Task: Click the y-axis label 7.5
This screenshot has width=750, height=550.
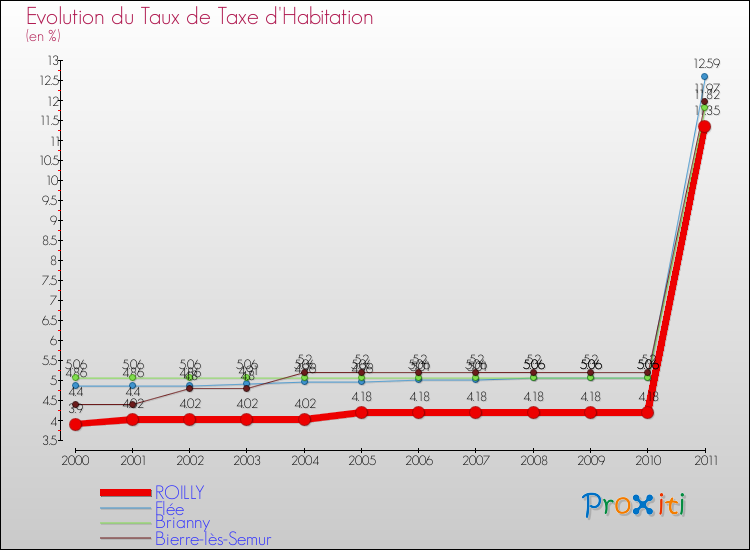Action: pyautogui.click(x=50, y=280)
